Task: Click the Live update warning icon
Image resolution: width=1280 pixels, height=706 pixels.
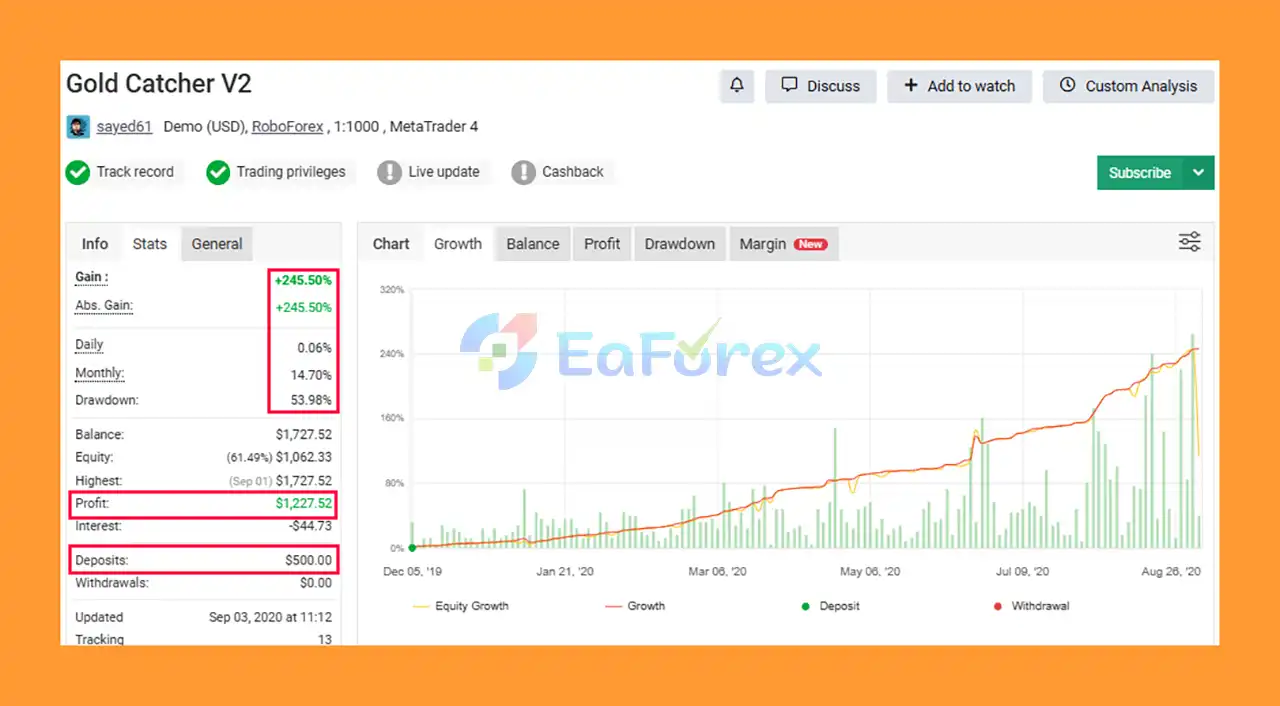Action: [390, 172]
